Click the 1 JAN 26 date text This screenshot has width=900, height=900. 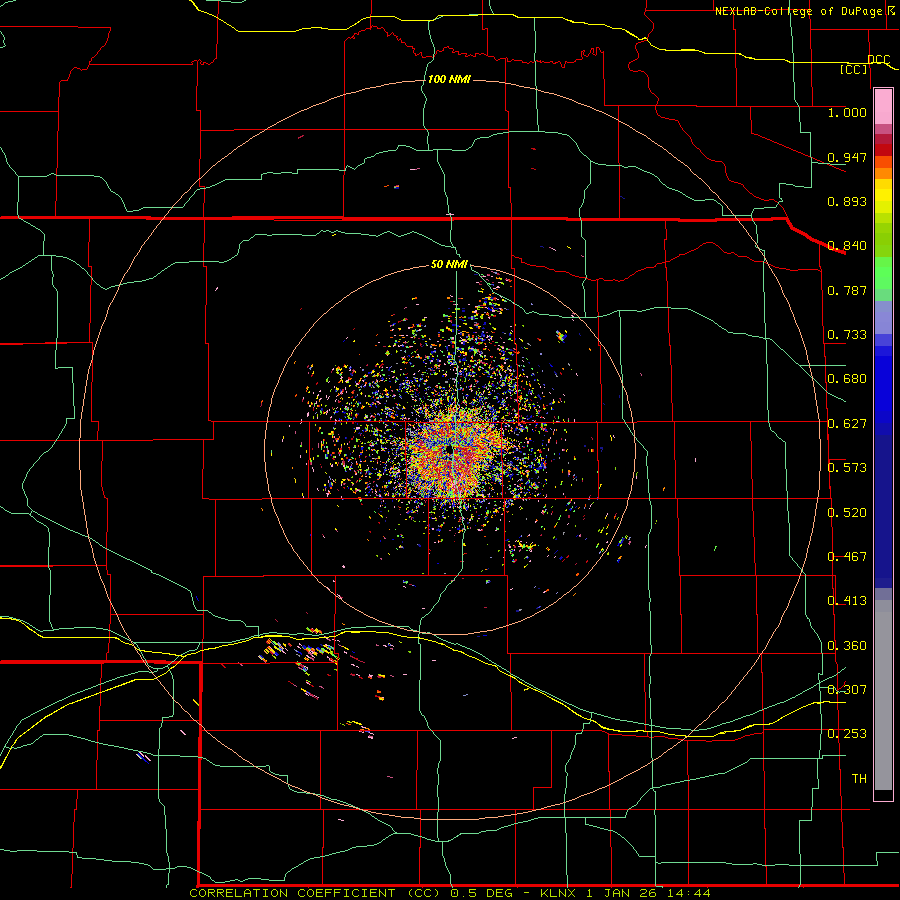[x=620, y=893]
